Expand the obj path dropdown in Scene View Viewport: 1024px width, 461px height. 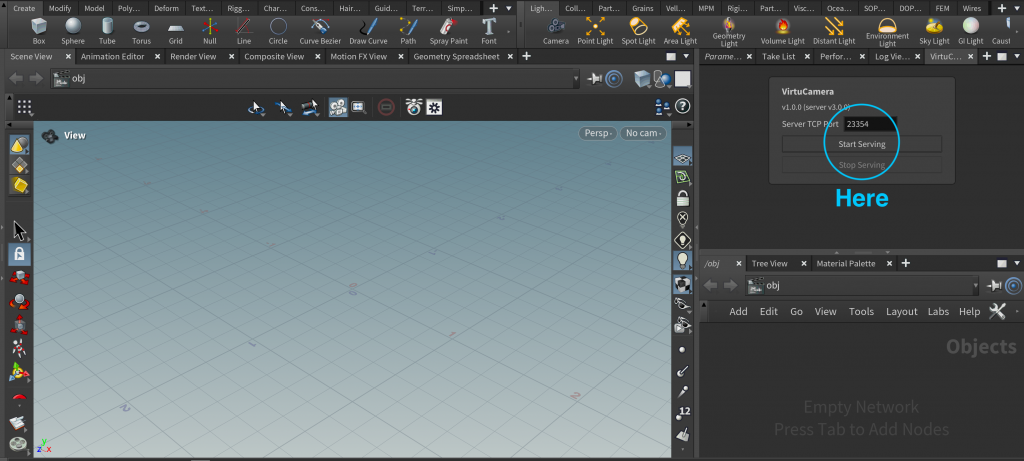[x=575, y=79]
